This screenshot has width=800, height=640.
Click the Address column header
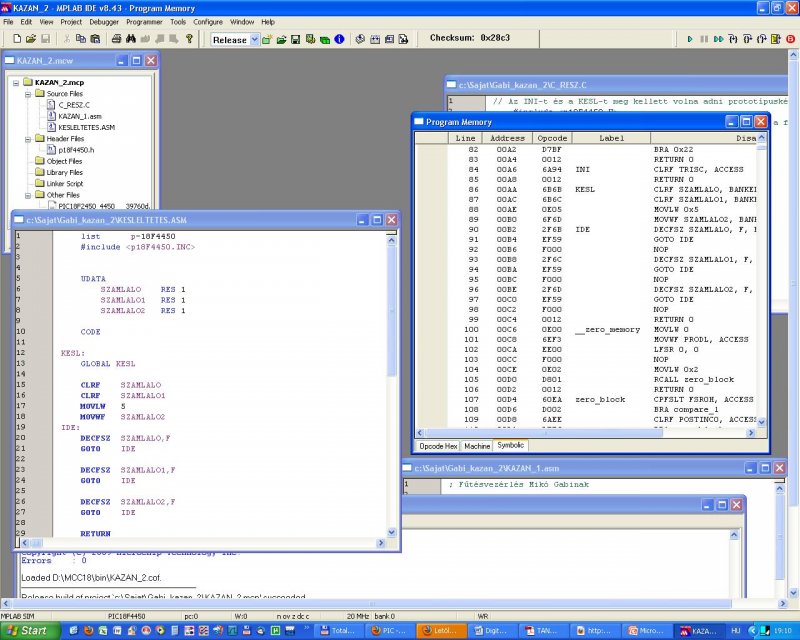tap(507, 138)
